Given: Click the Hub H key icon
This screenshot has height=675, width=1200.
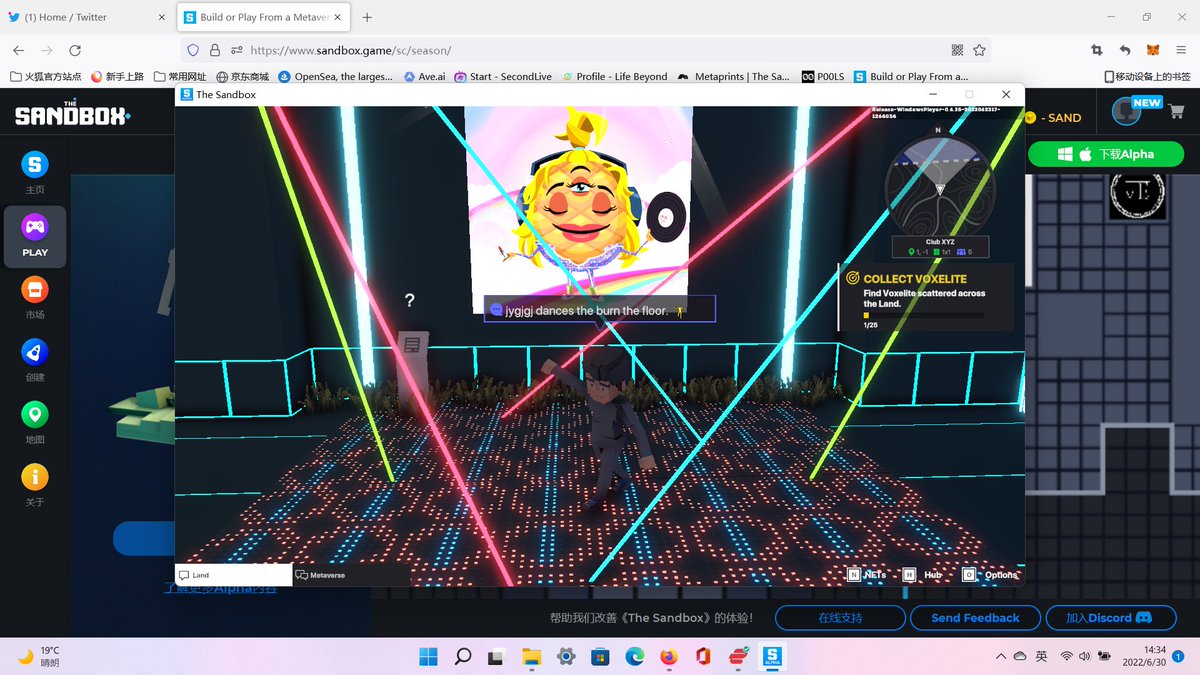Looking at the screenshot, I should pyautogui.click(x=909, y=575).
